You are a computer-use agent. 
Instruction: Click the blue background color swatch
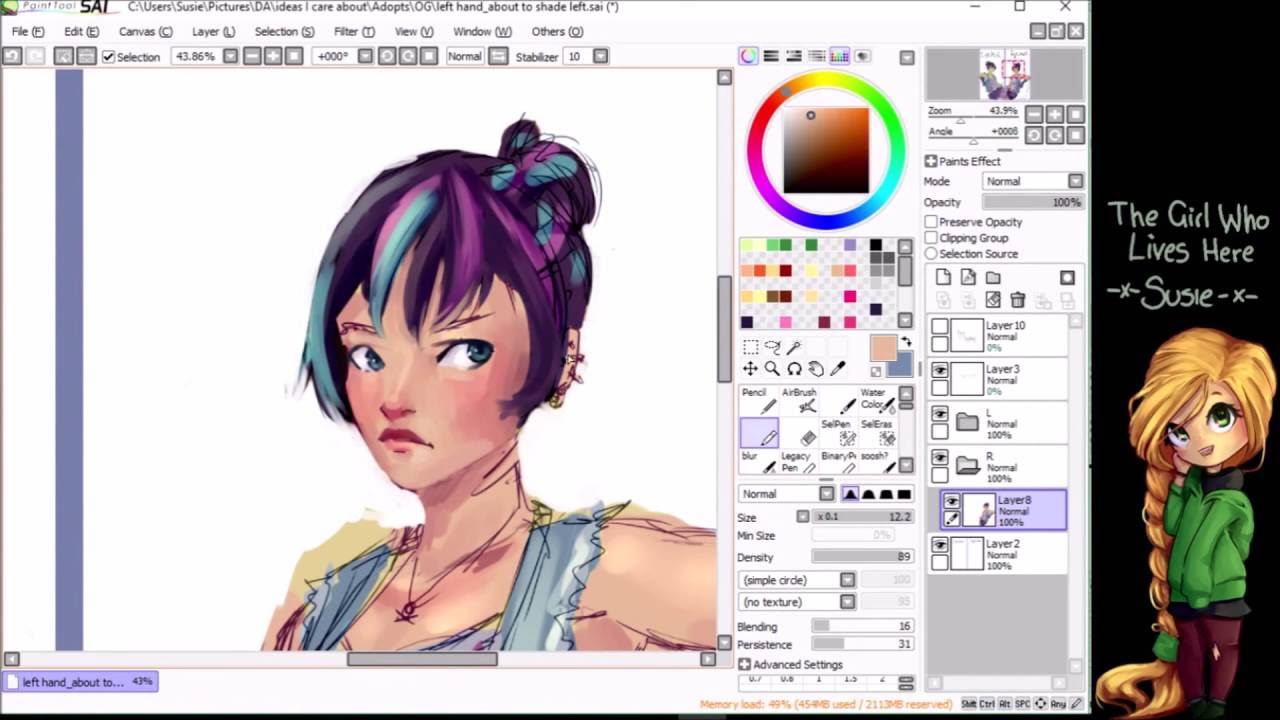click(x=900, y=365)
